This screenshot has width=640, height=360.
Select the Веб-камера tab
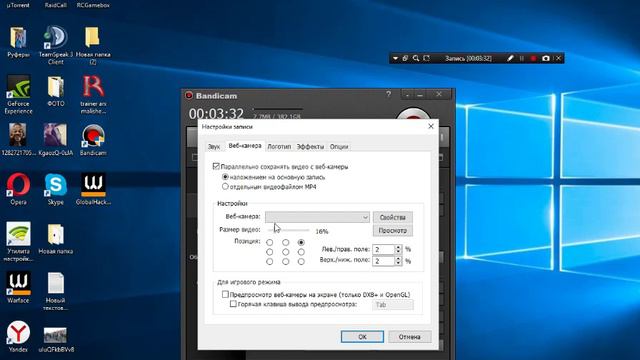click(x=245, y=146)
